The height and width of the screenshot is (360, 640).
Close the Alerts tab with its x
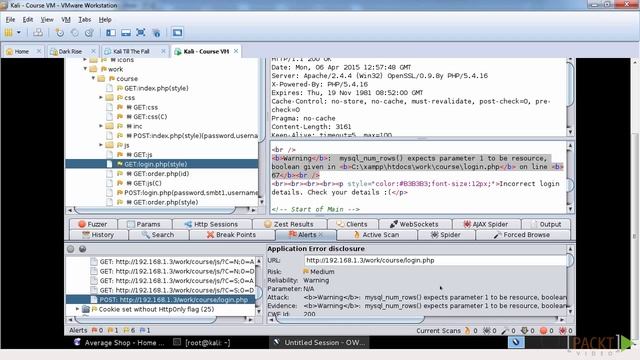(x=321, y=235)
